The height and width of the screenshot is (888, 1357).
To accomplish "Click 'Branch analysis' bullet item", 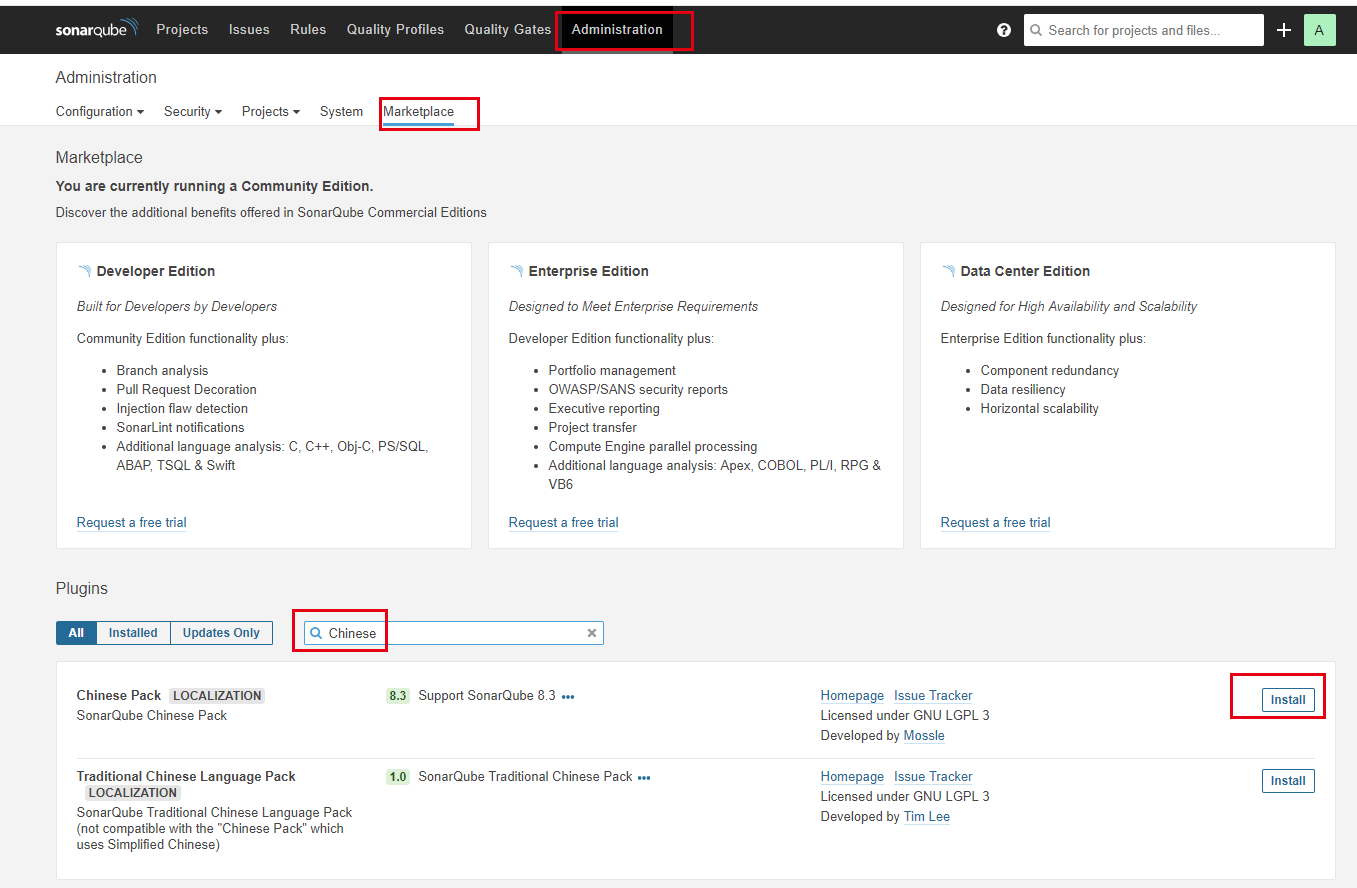I will (x=162, y=371).
